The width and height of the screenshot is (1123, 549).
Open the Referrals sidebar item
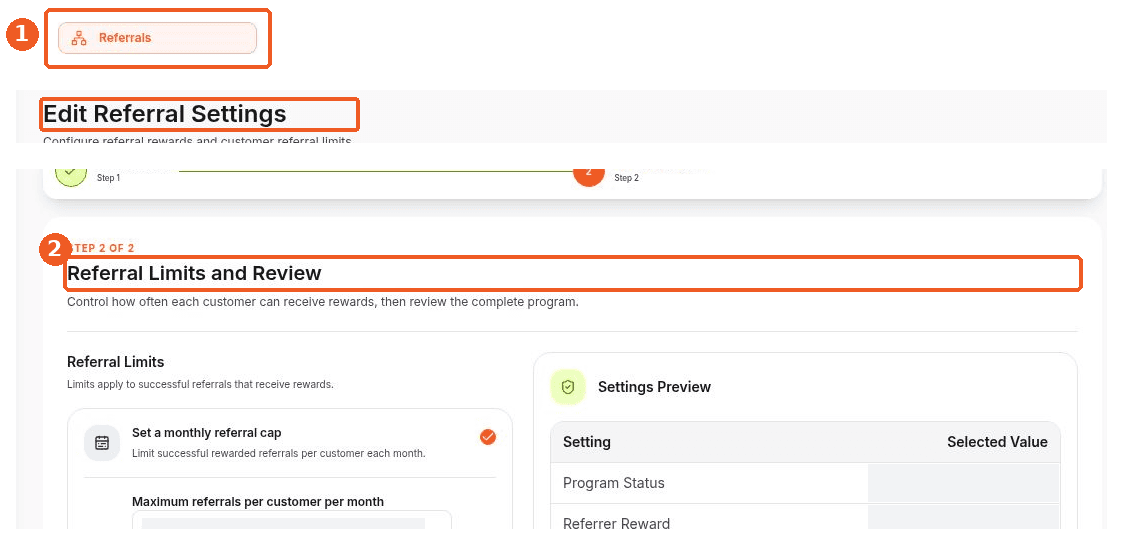tap(157, 38)
